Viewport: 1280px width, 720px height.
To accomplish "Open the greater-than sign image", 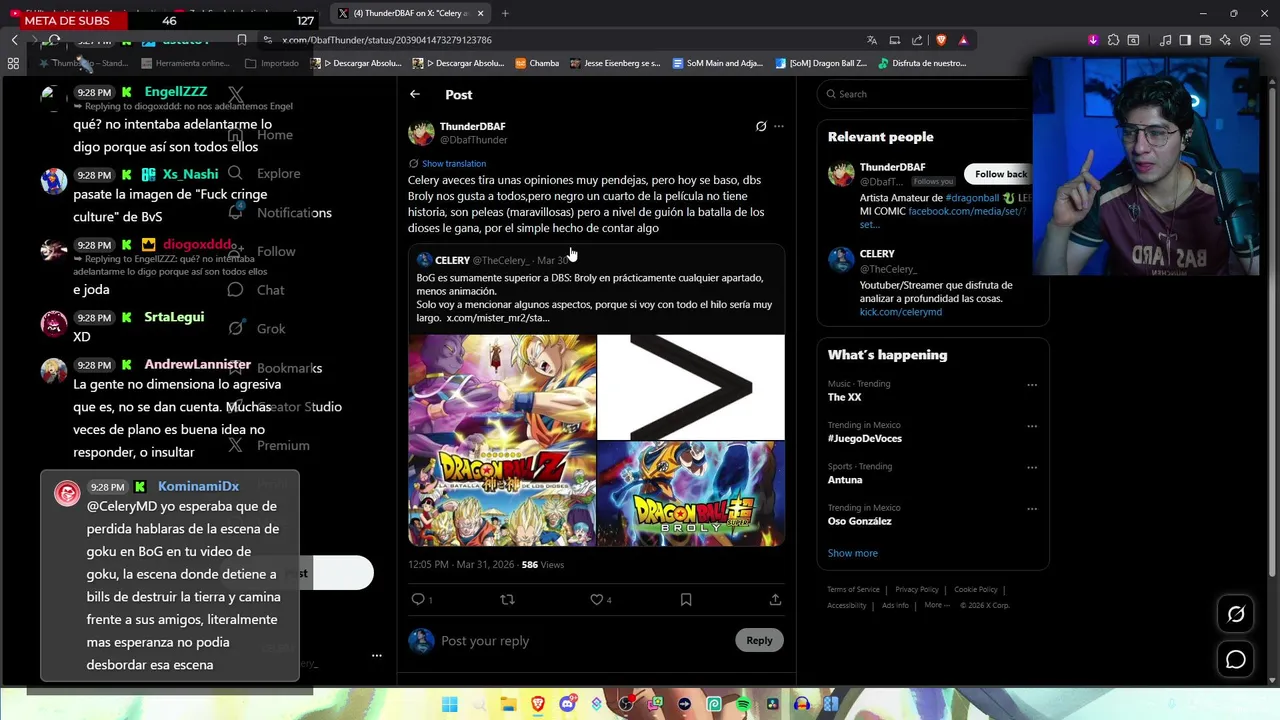I will coord(691,387).
